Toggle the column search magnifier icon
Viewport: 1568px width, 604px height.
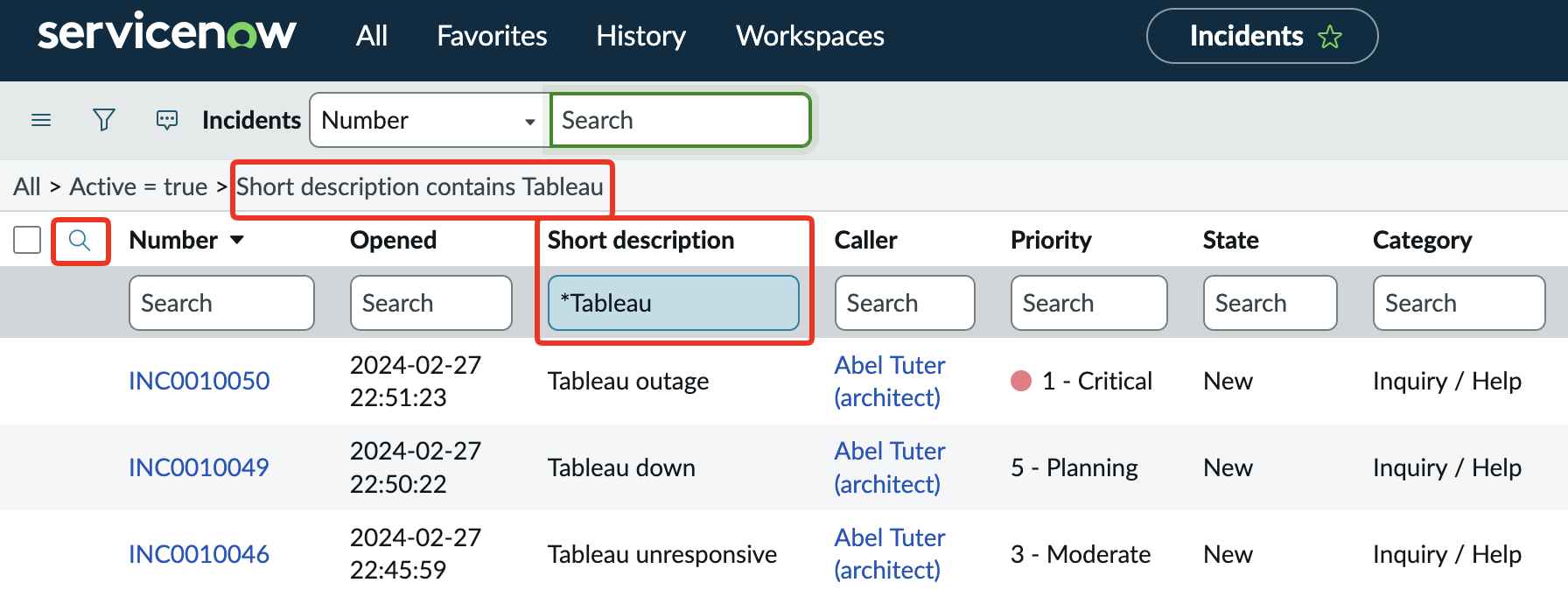click(x=80, y=241)
